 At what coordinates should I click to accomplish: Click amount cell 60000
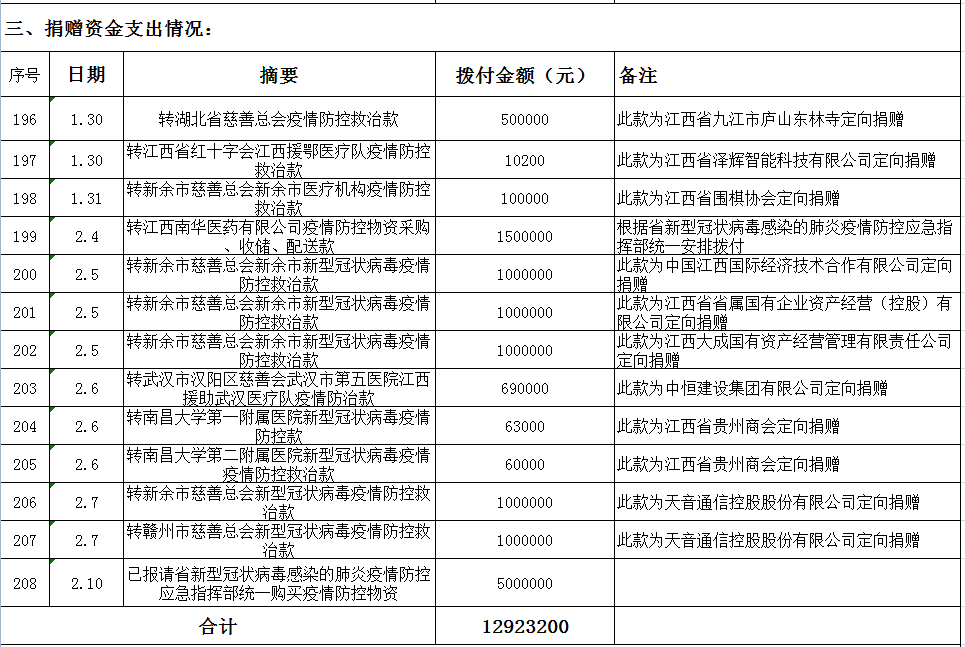(524, 465)
